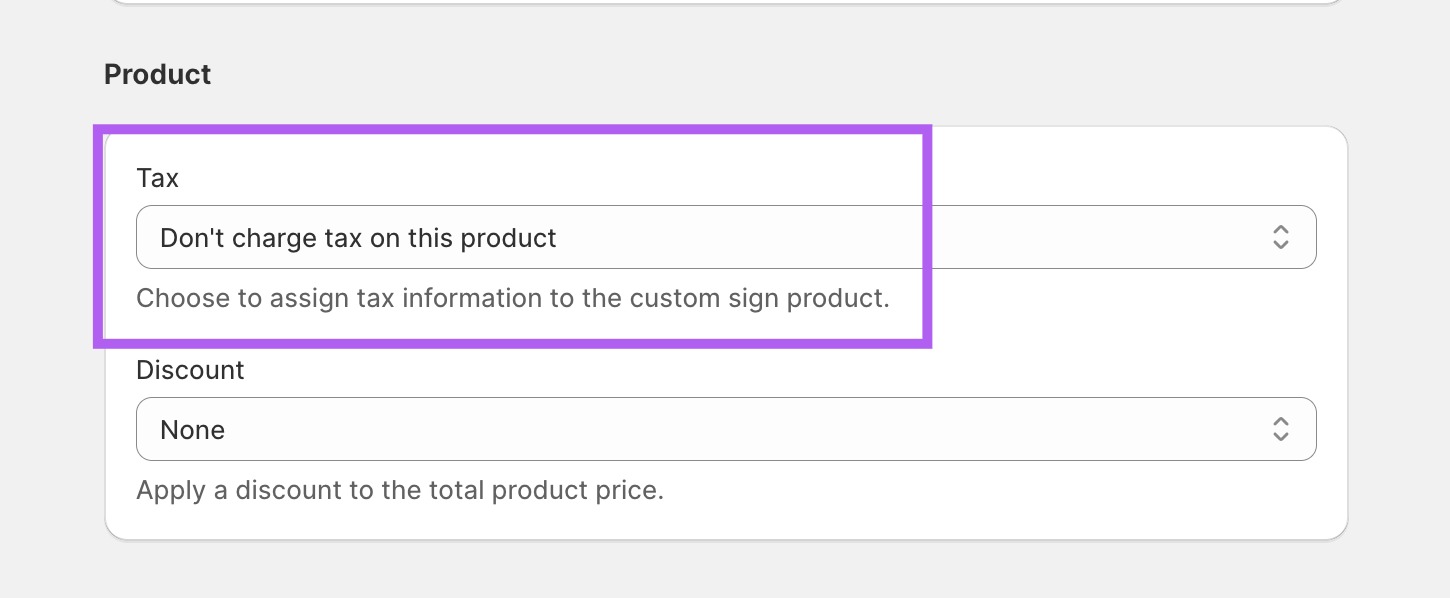Click the up arrow of the Tax selector icon
Image resolution: width=1450 pixels, height=598 pixels.
tap(1280, 229)
